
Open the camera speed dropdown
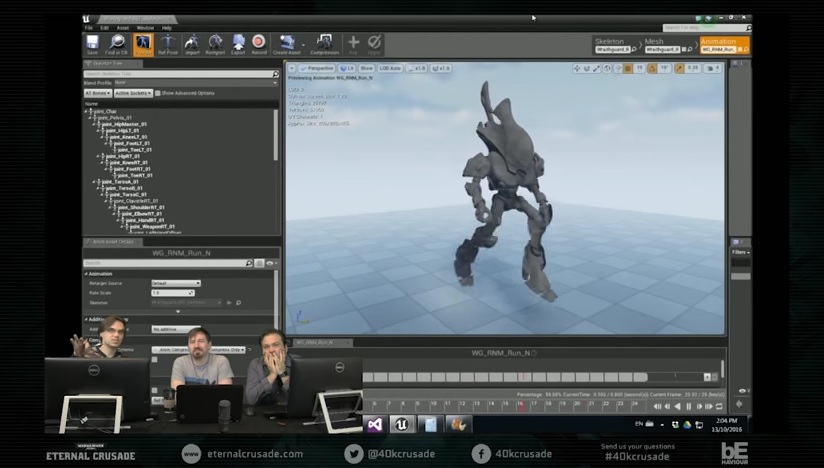713,68
